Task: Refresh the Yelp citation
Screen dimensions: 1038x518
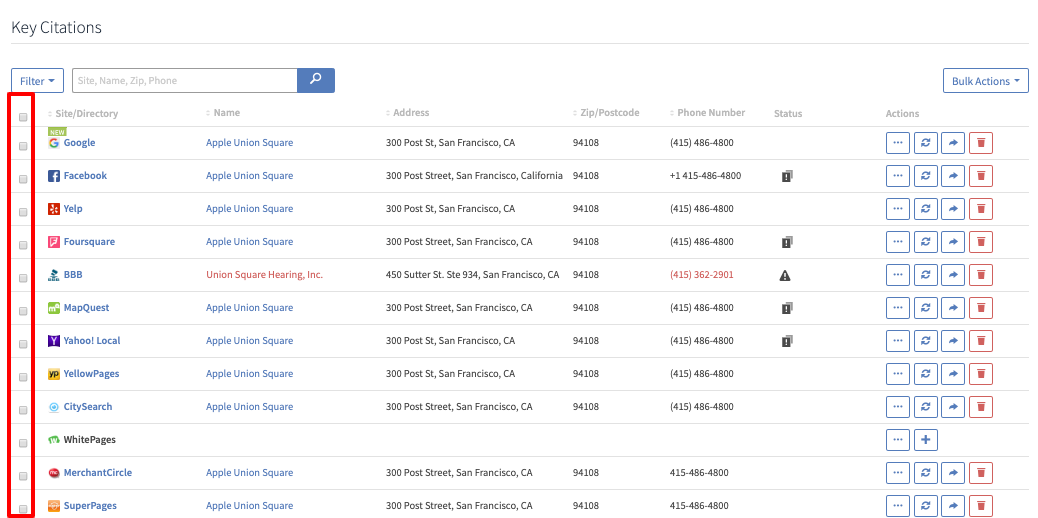Action: click(925, 209)
